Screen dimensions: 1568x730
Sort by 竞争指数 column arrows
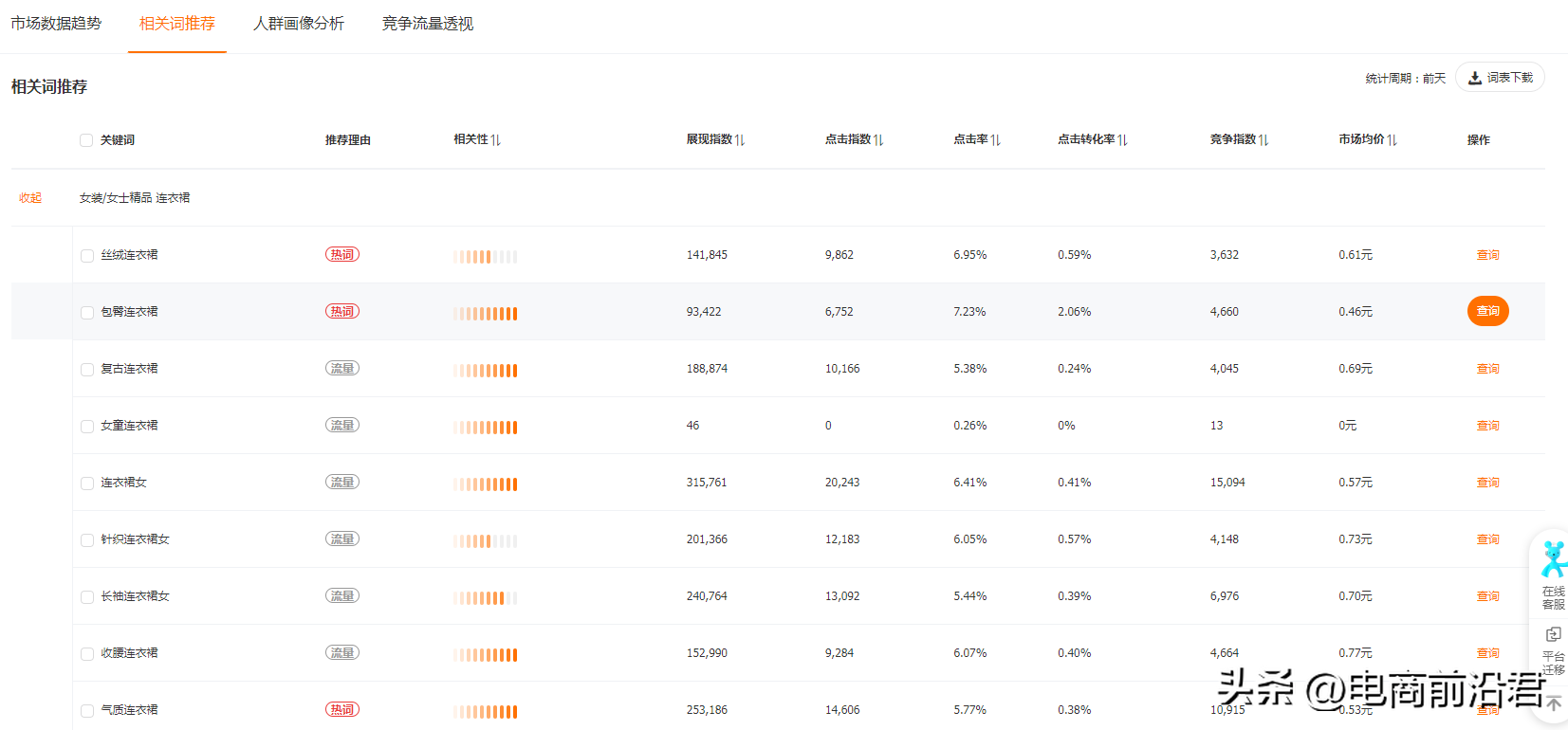(x=1264, y=140)
